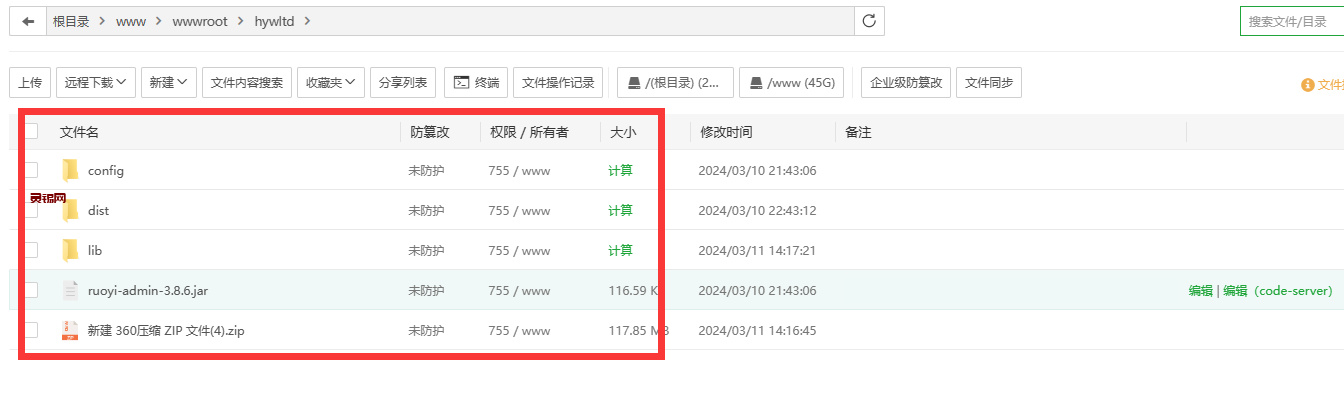Viewport: 1344px width, 407px height.
Task: Go to 根目录 in breadcrumb
Action: (71, 21)
